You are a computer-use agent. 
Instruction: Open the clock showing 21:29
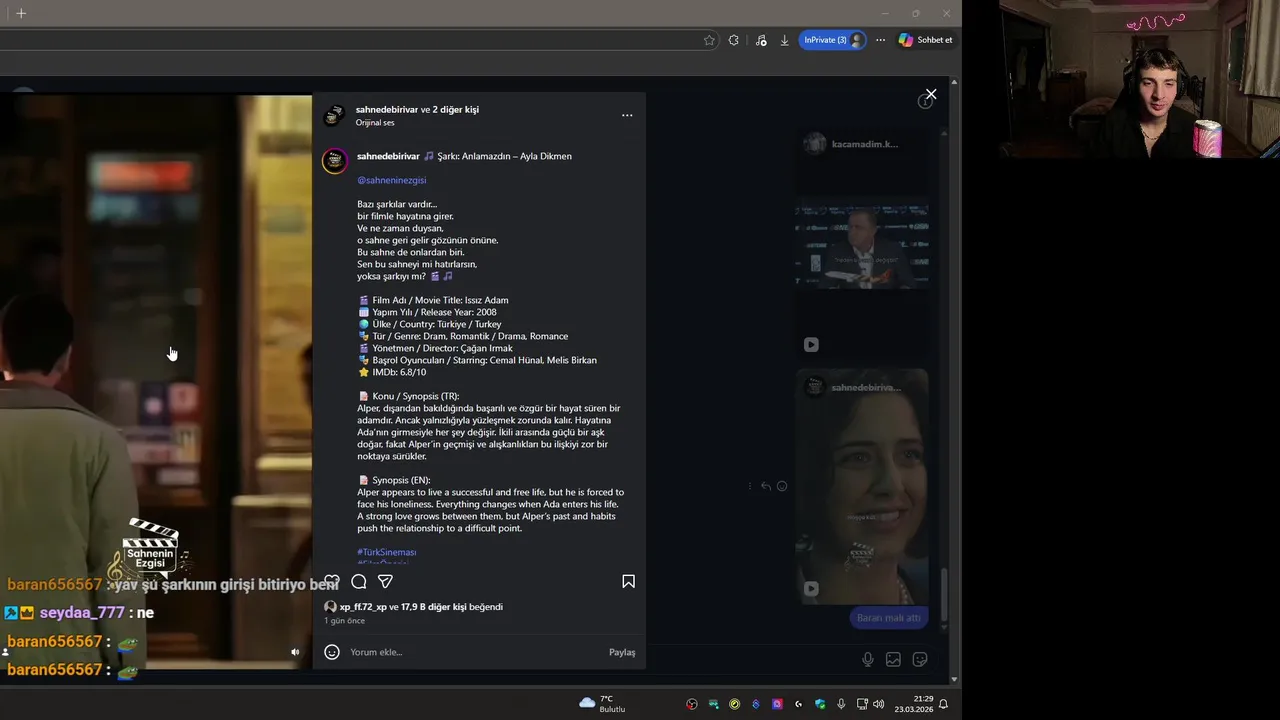(914, 704)
